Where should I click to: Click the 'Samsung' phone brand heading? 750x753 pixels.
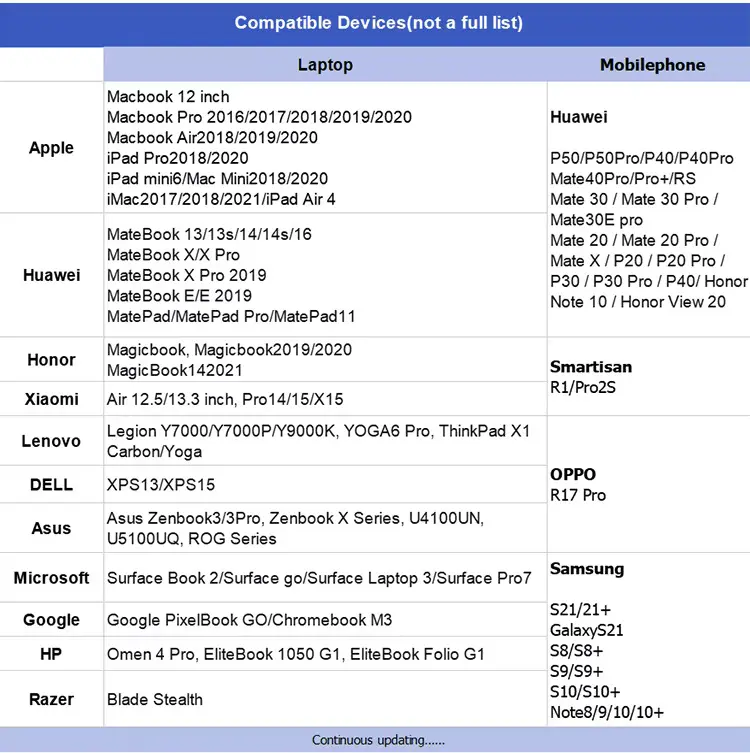587,569
